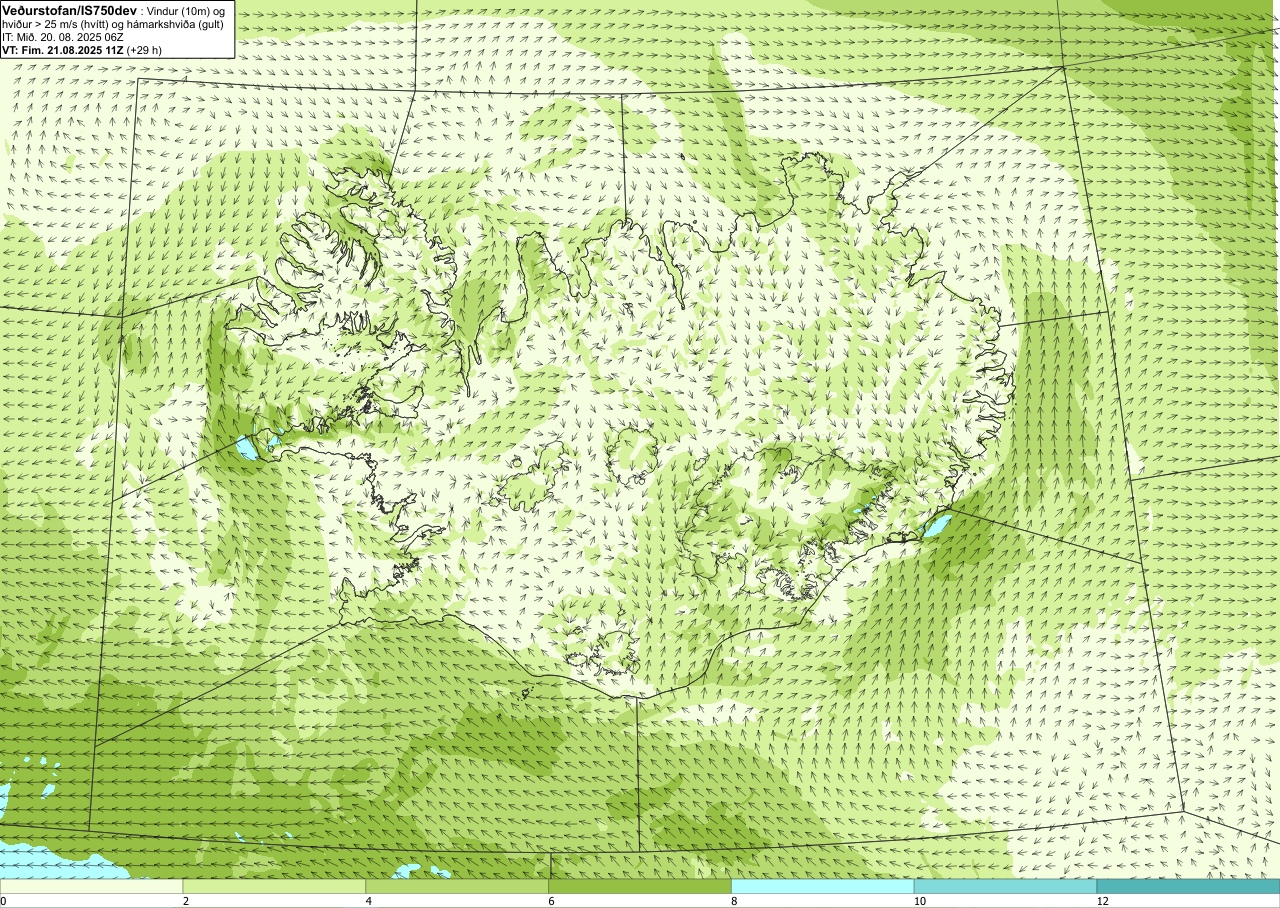Click the legend label '6'
Image resolution: width=1280 pixels, height=908 pixels.
552,901
